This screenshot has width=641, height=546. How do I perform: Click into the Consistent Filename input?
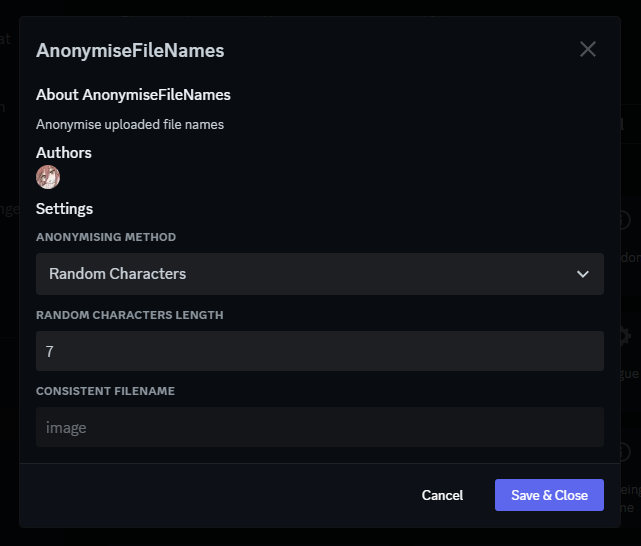[320, 427]
